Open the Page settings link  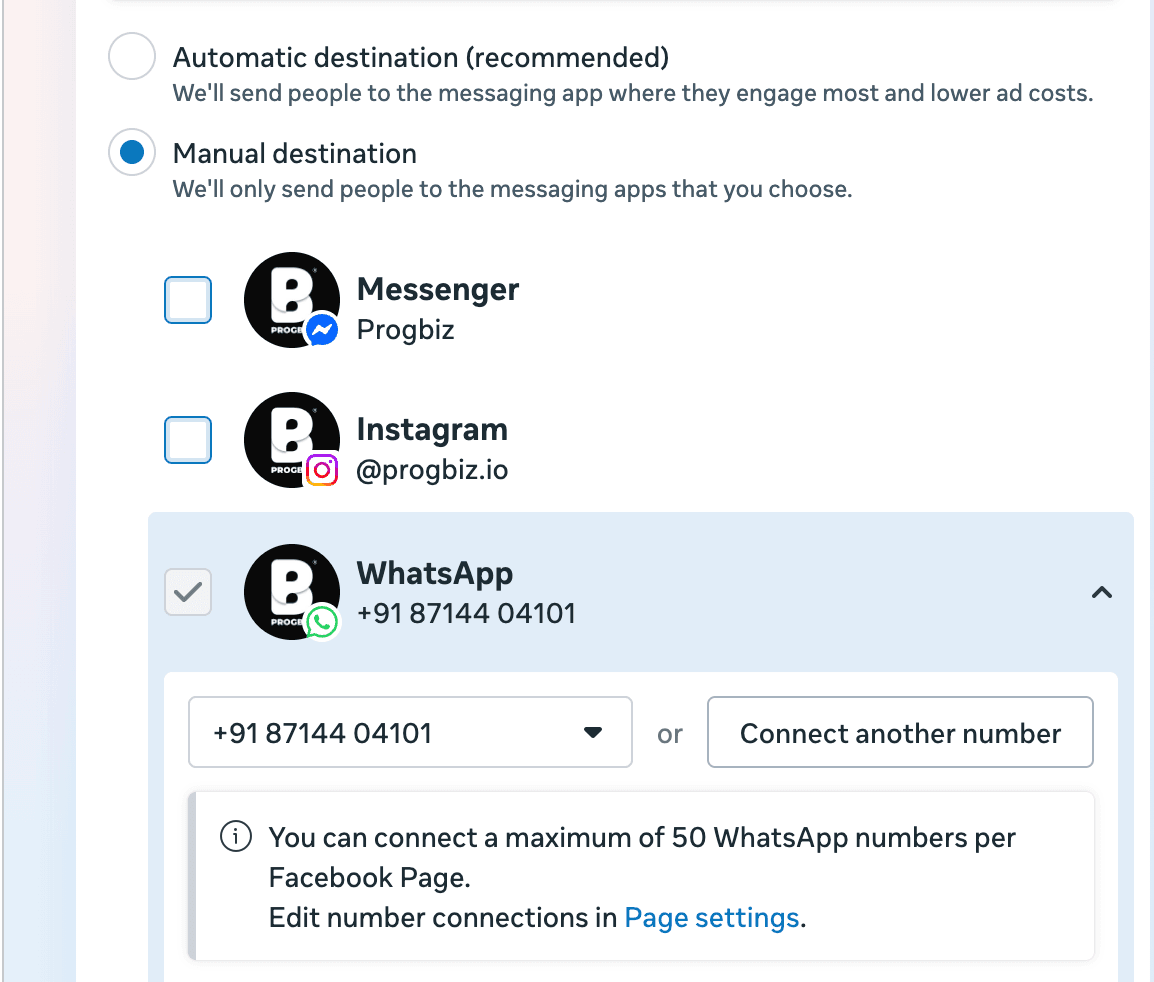(x=711, y=917)
